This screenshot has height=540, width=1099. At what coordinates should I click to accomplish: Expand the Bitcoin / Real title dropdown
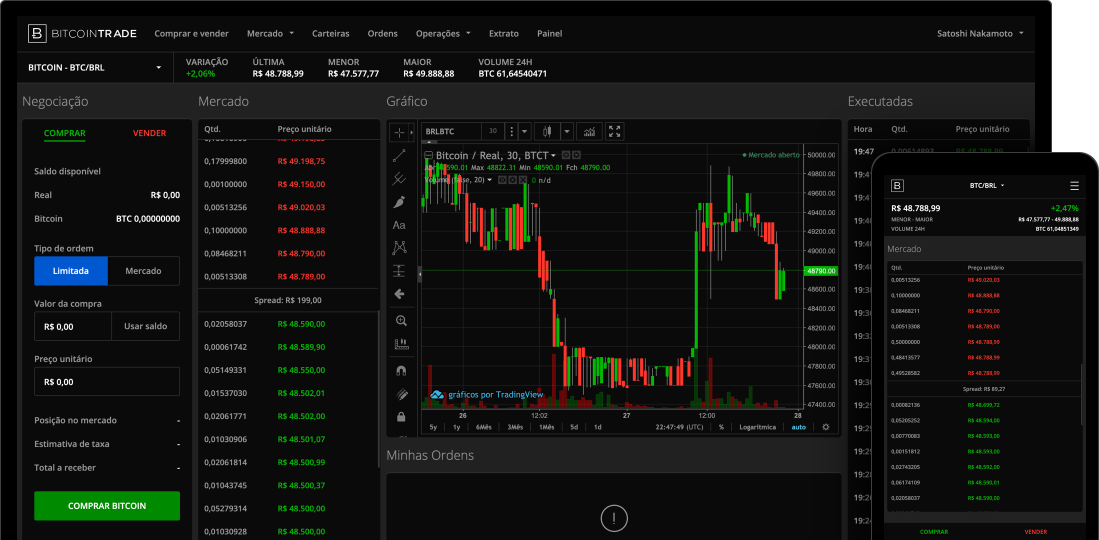[554, 156]
